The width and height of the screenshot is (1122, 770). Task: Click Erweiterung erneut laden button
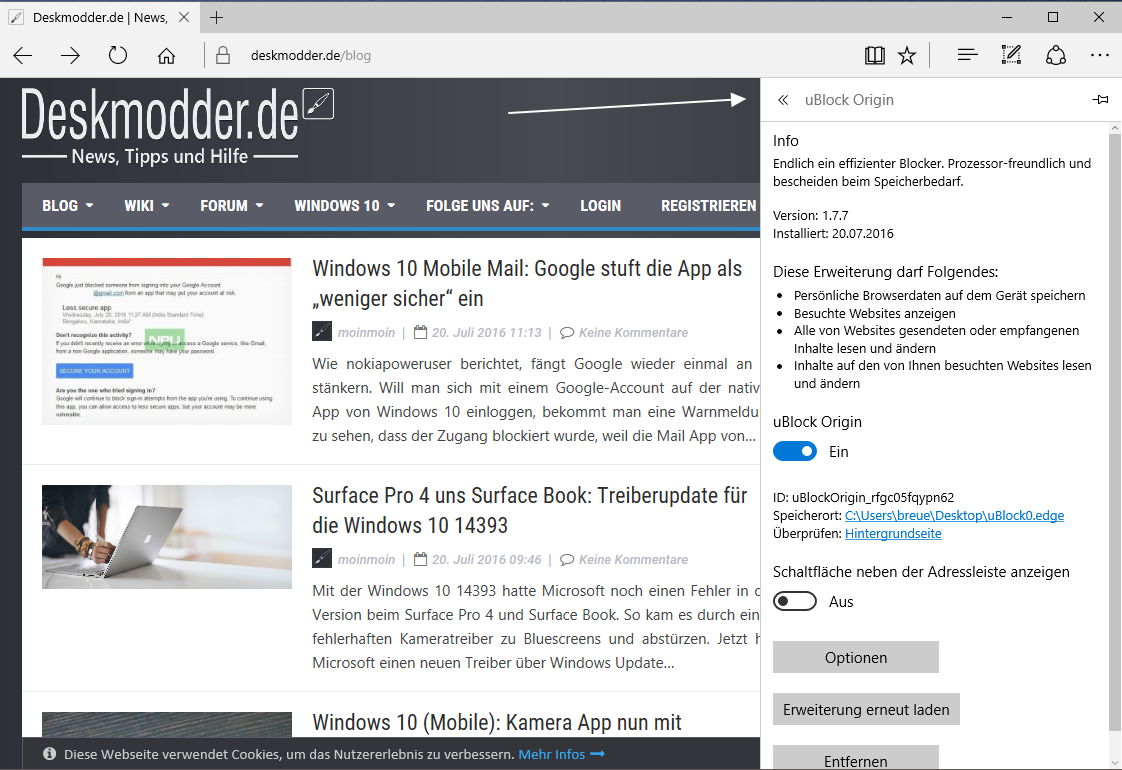[x=866, y=709]
